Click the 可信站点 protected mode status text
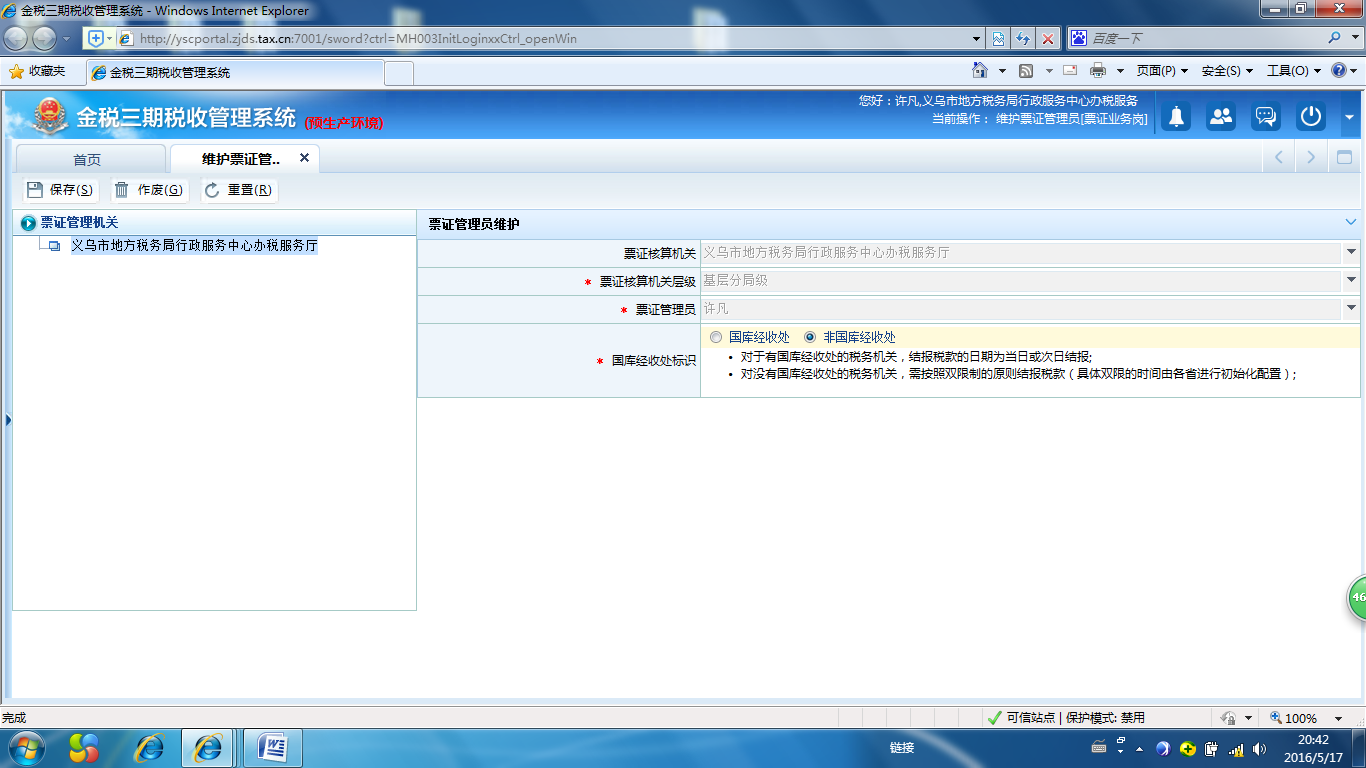The width and height of the screenshot is (1366, 768). (1076, 718)
